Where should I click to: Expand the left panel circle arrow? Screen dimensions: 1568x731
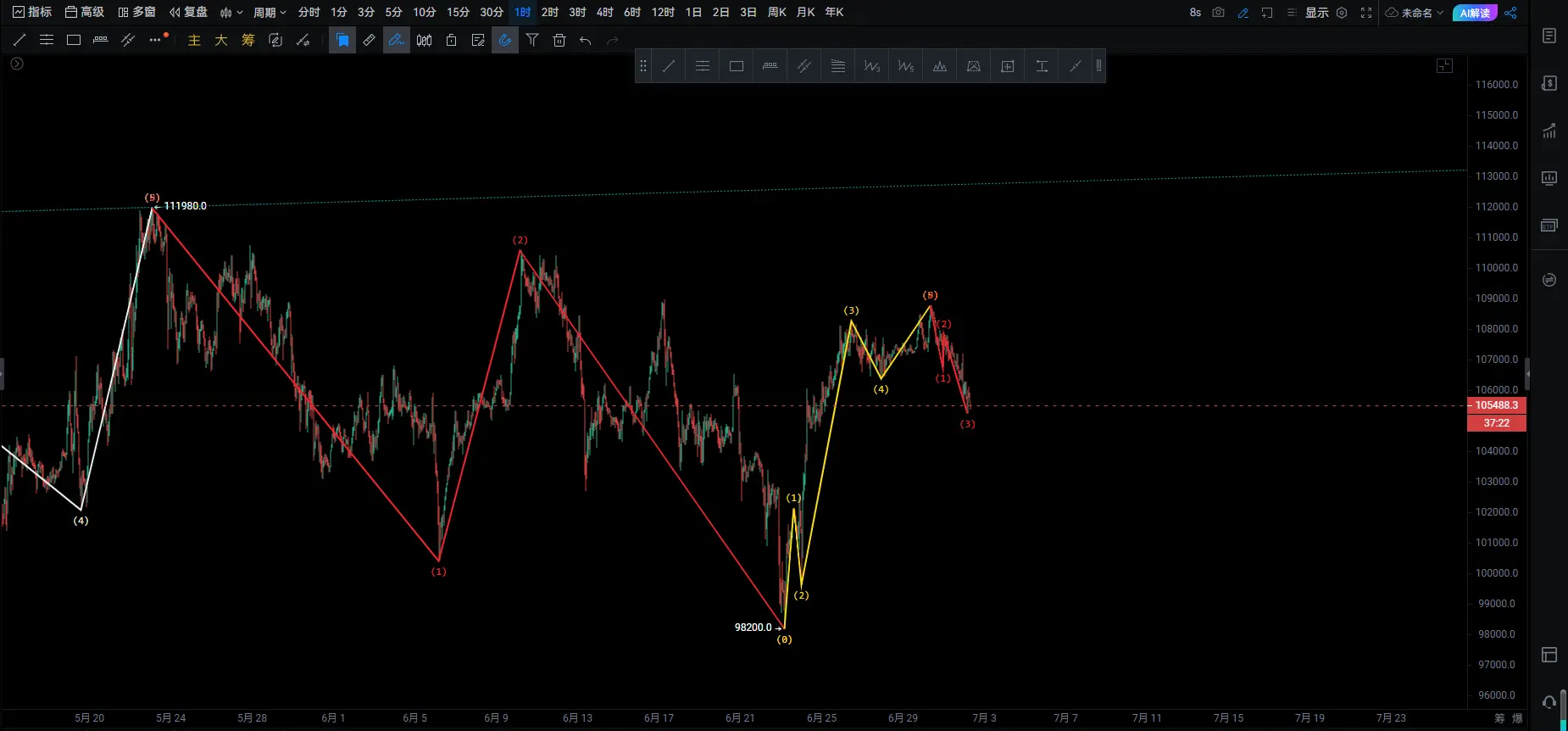[x=17, y=64]
